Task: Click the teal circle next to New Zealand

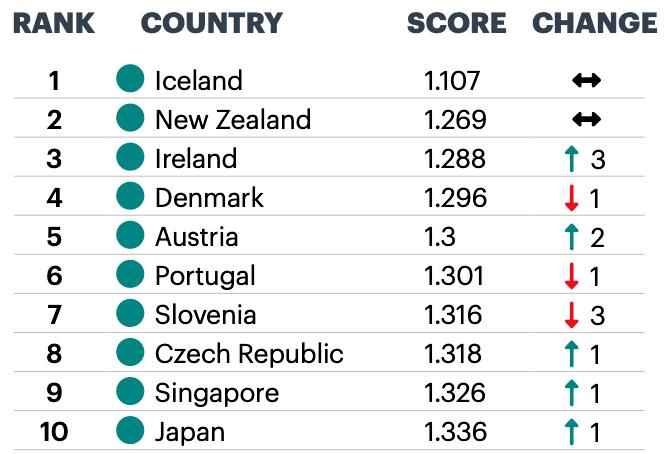Action: click(130, 117)
